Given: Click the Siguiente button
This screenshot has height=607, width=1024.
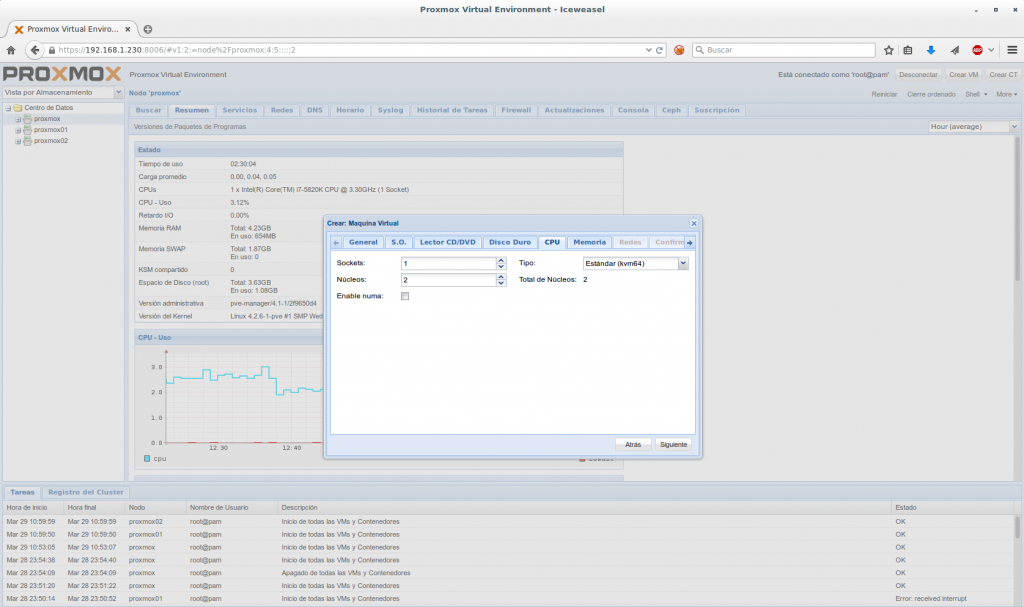Looking at the screenshot, I should (x=673, y=444).
